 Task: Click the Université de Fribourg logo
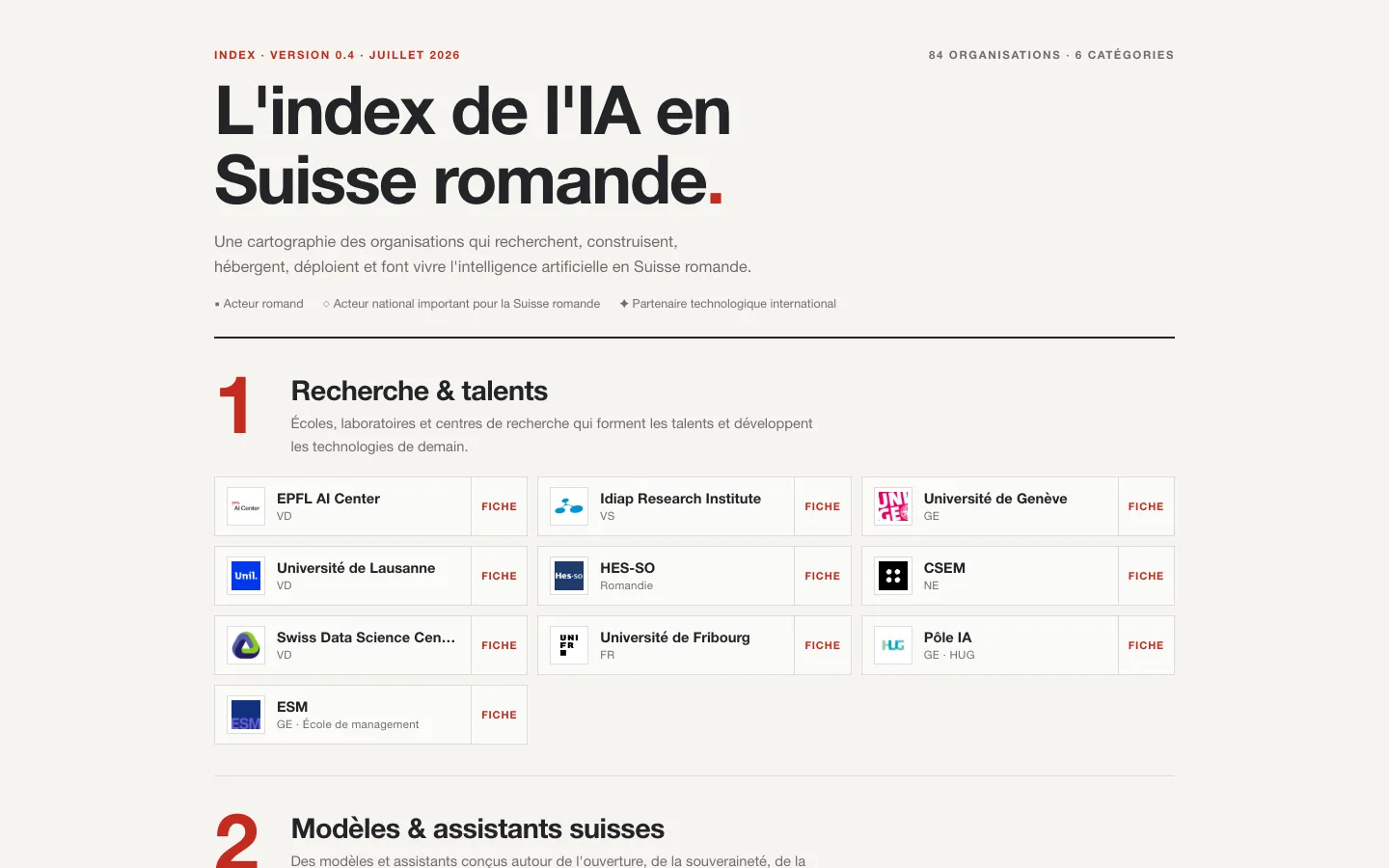(x=569, y=645)
